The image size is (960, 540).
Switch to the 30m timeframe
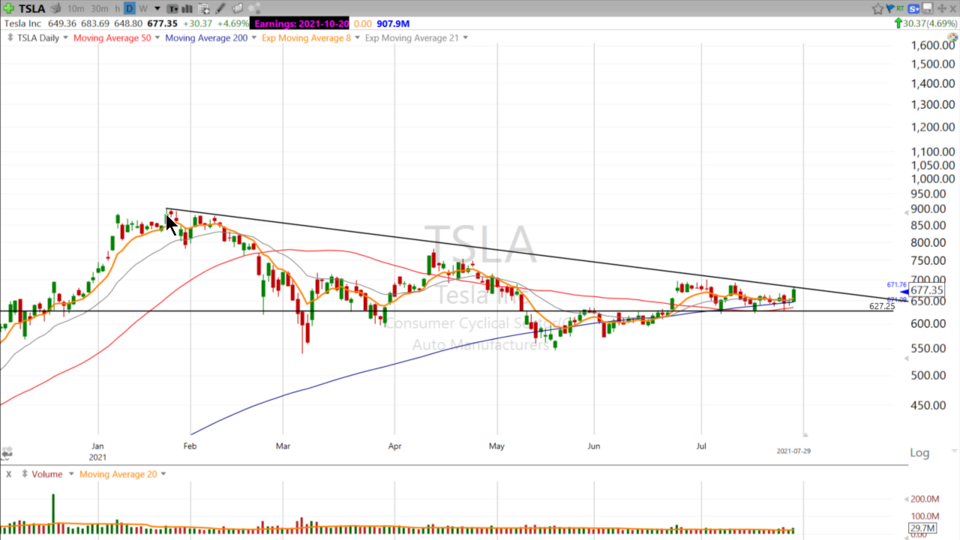(99, 9)
